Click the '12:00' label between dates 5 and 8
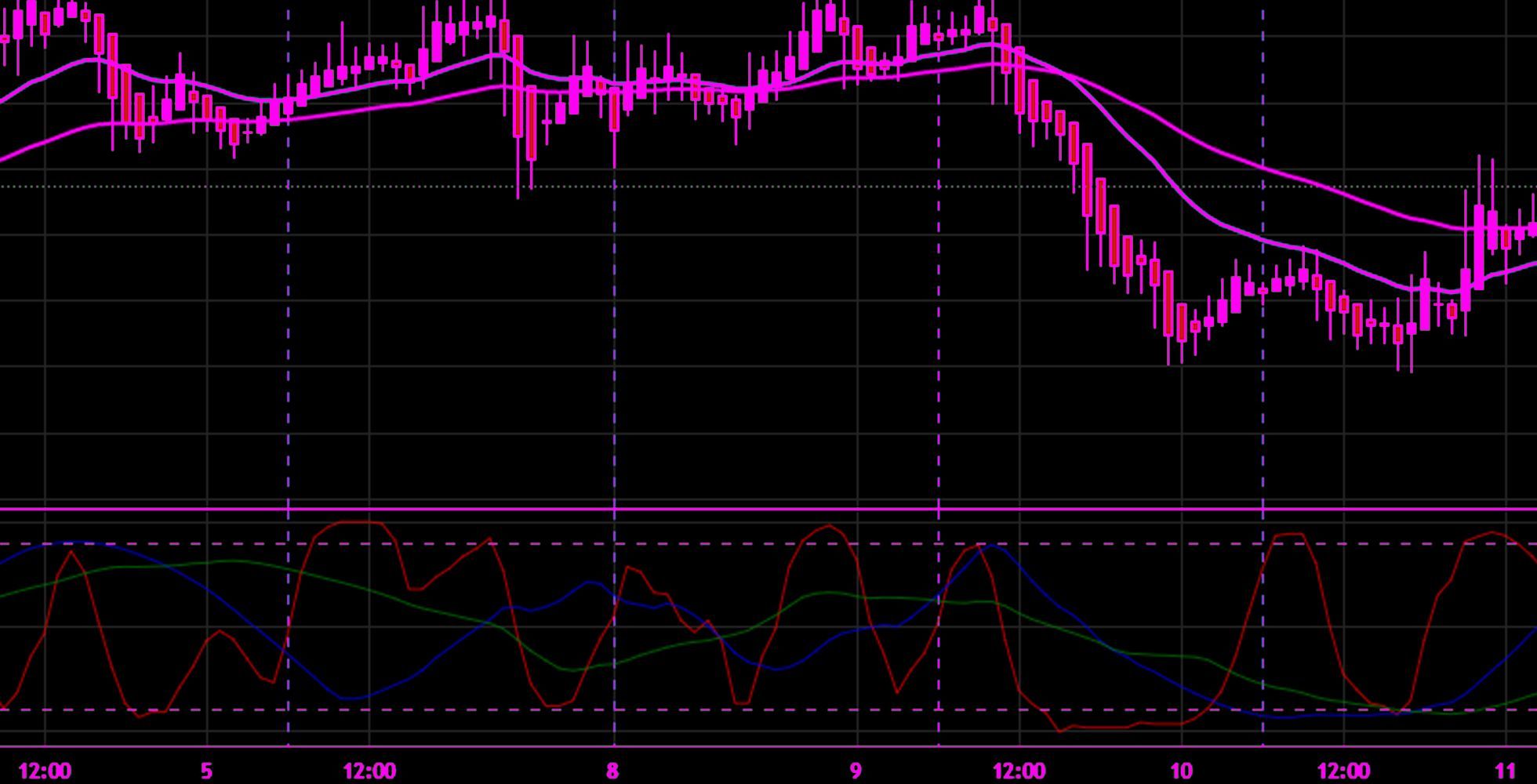The height and width of the screenshot is (784, 1537). 369,771
